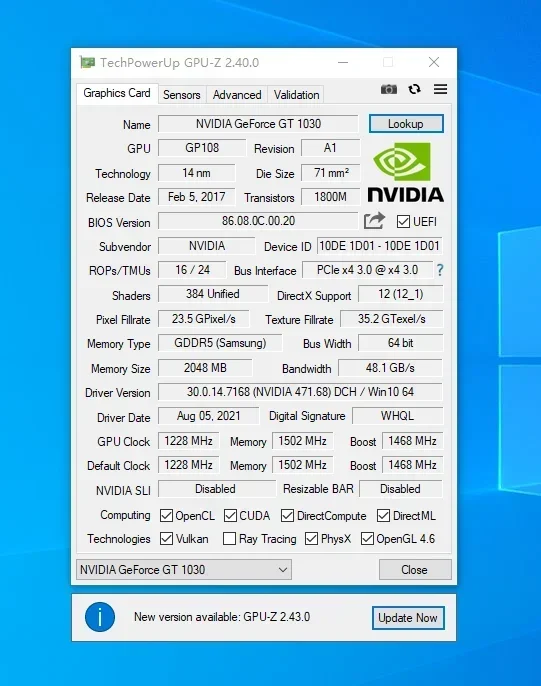Click the Subvendor field NVIDIA
The image size is (541, 686).
tap(206, 246)
